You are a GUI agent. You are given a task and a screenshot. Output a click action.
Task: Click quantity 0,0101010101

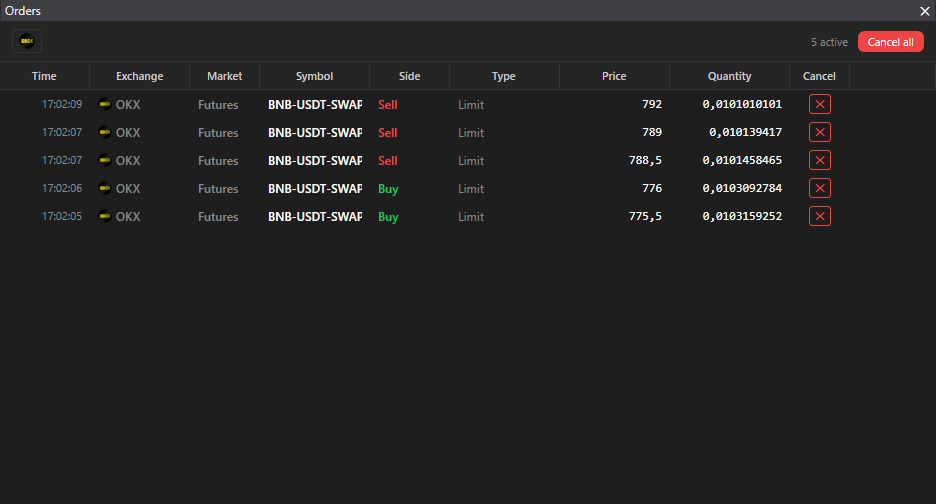point(742,104)
